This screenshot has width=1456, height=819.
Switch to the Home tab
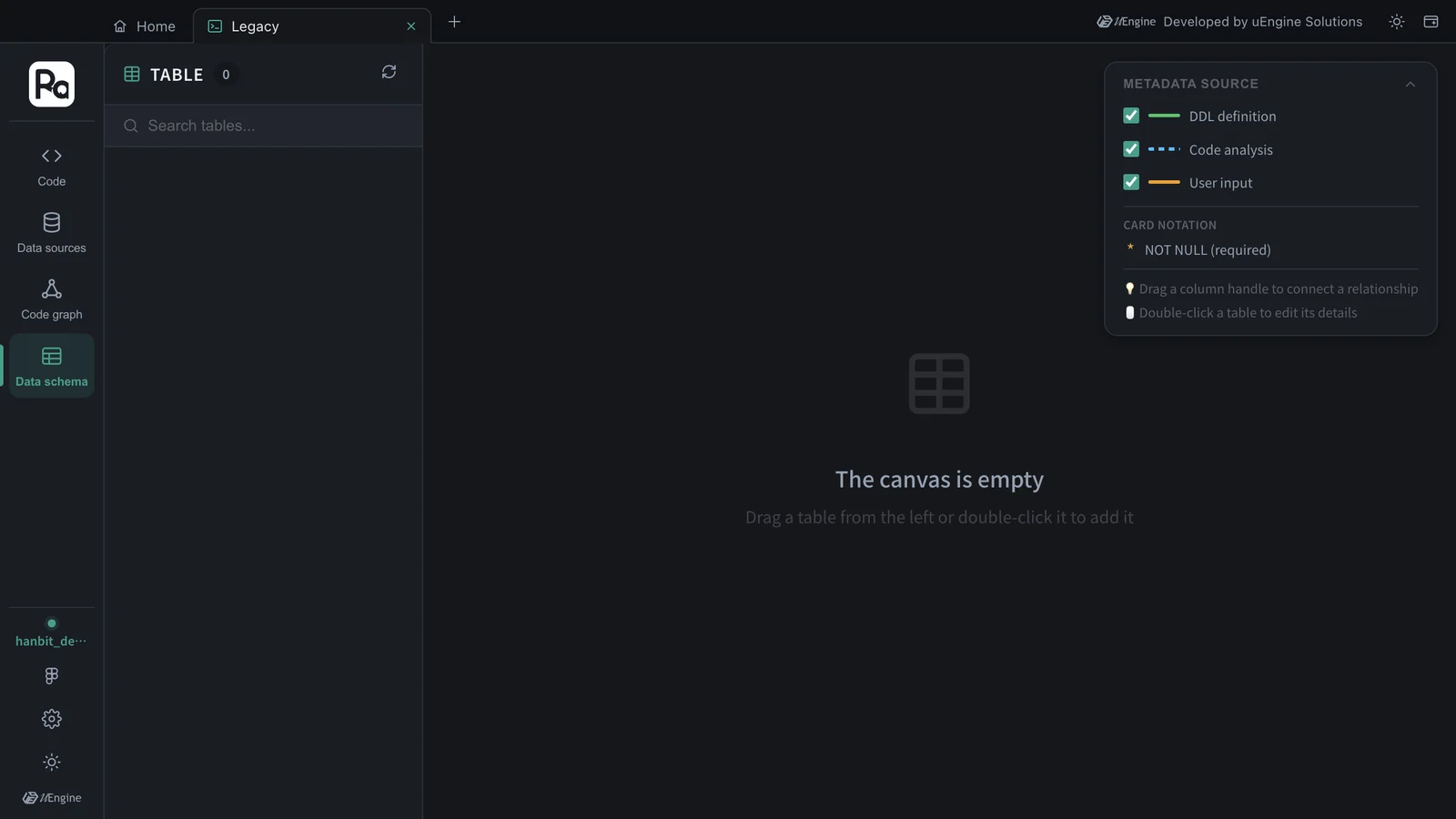[145, 26]
